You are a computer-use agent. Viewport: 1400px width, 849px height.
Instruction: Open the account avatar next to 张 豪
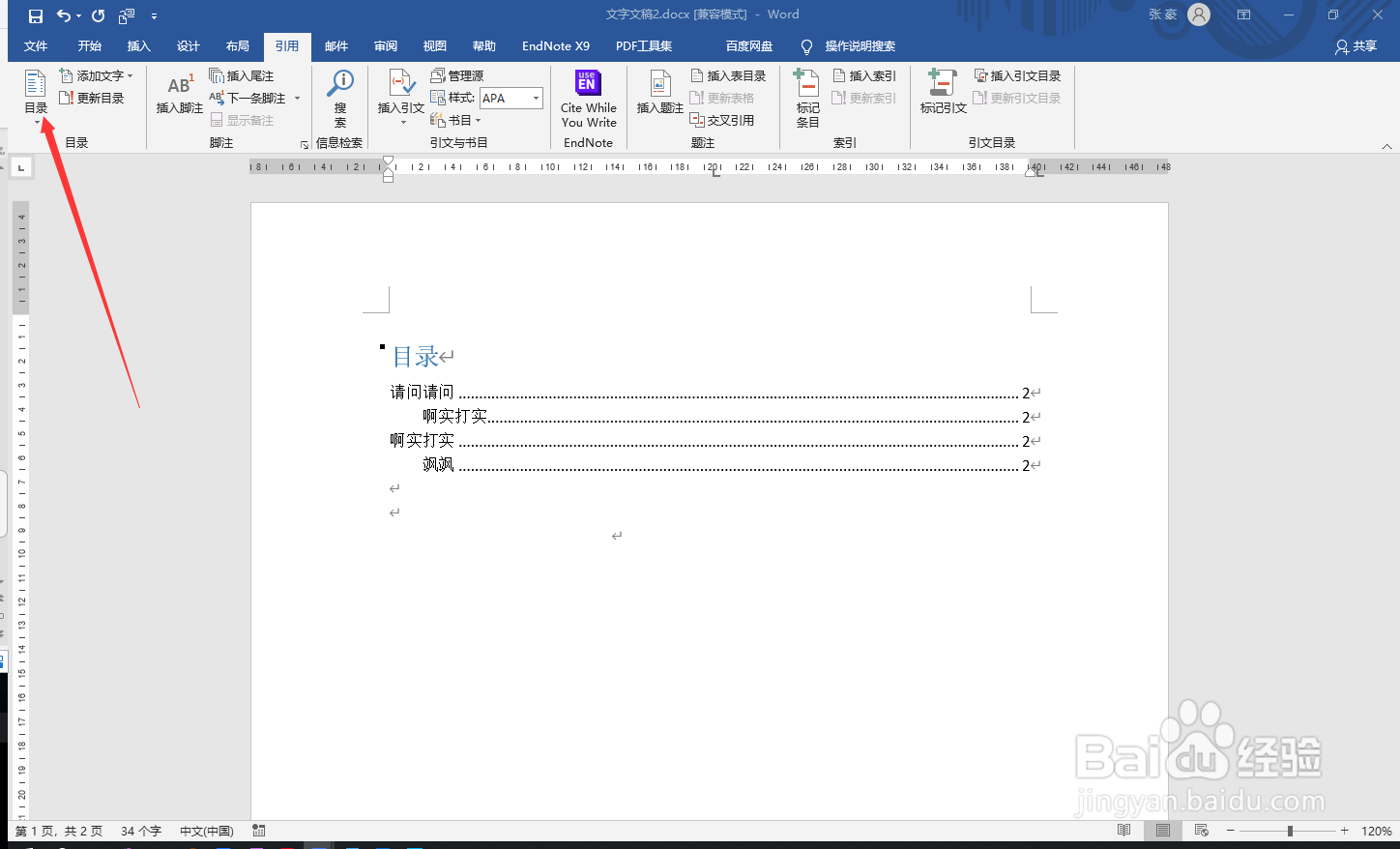[x=1199, y=15]
